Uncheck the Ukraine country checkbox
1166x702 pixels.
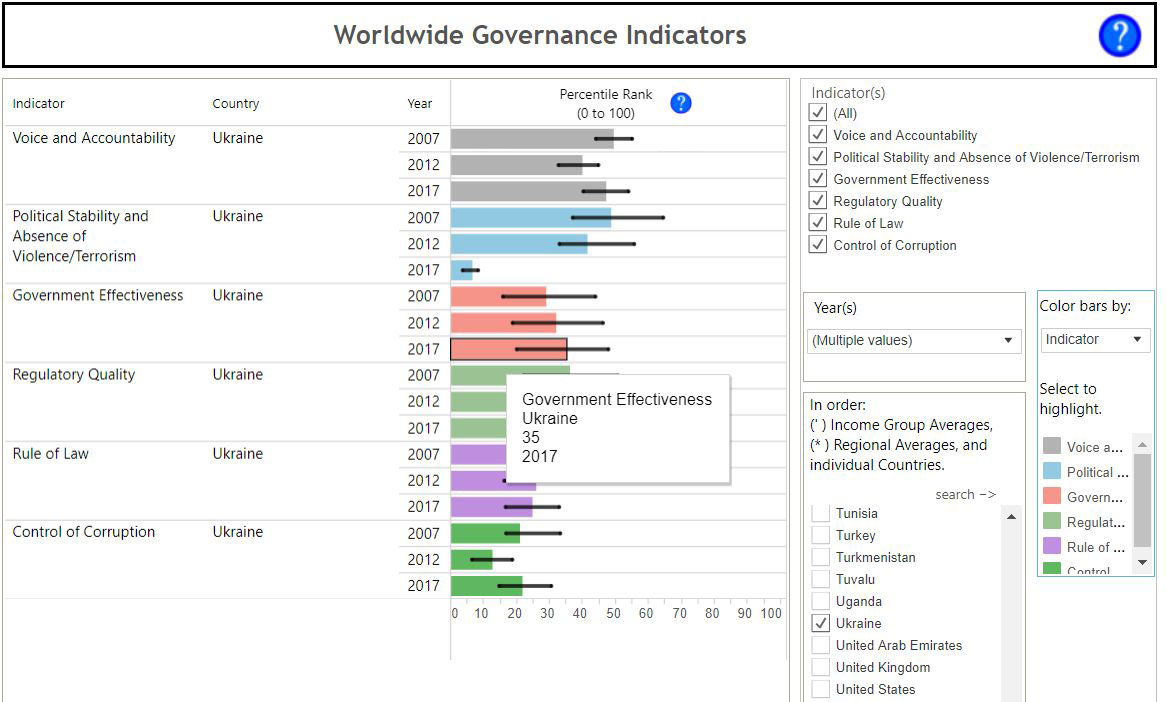pos(820,623)
